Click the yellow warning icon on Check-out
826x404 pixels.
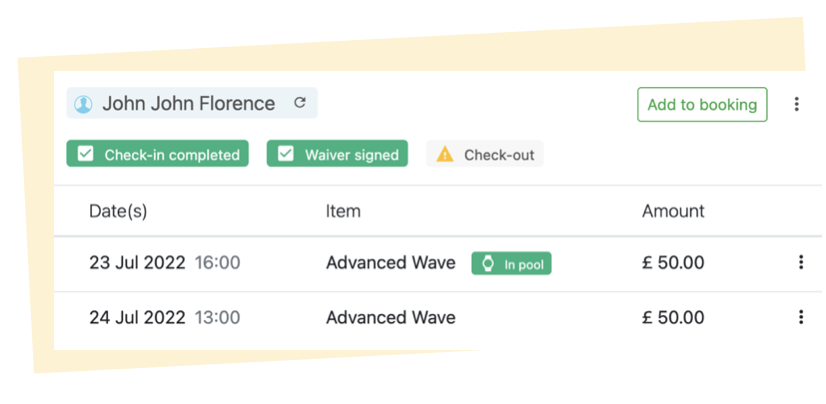pos(445,154)
